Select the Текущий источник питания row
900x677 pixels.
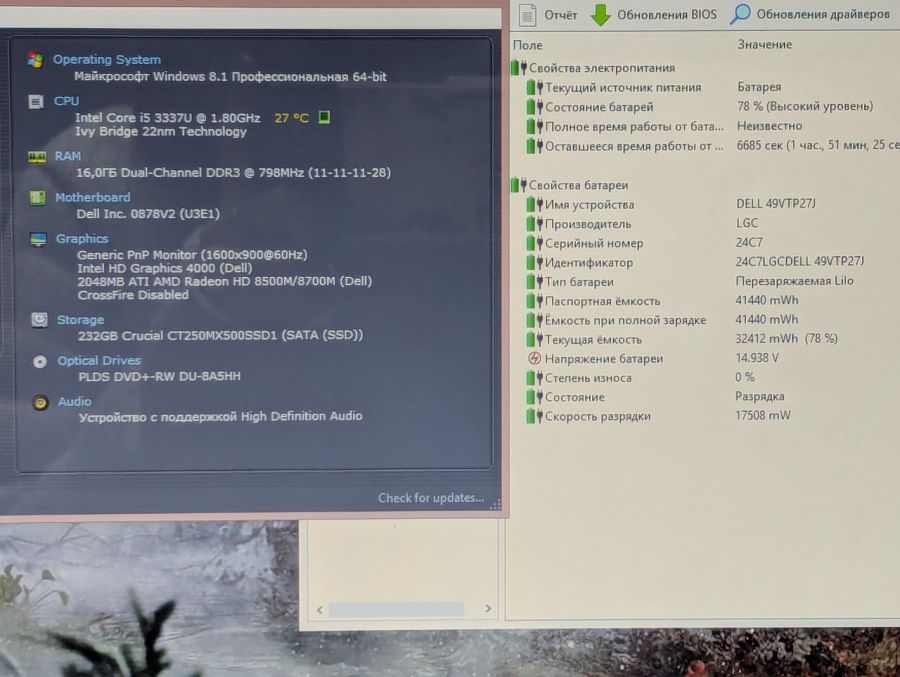pyautogui.click(x=712, y=87)
